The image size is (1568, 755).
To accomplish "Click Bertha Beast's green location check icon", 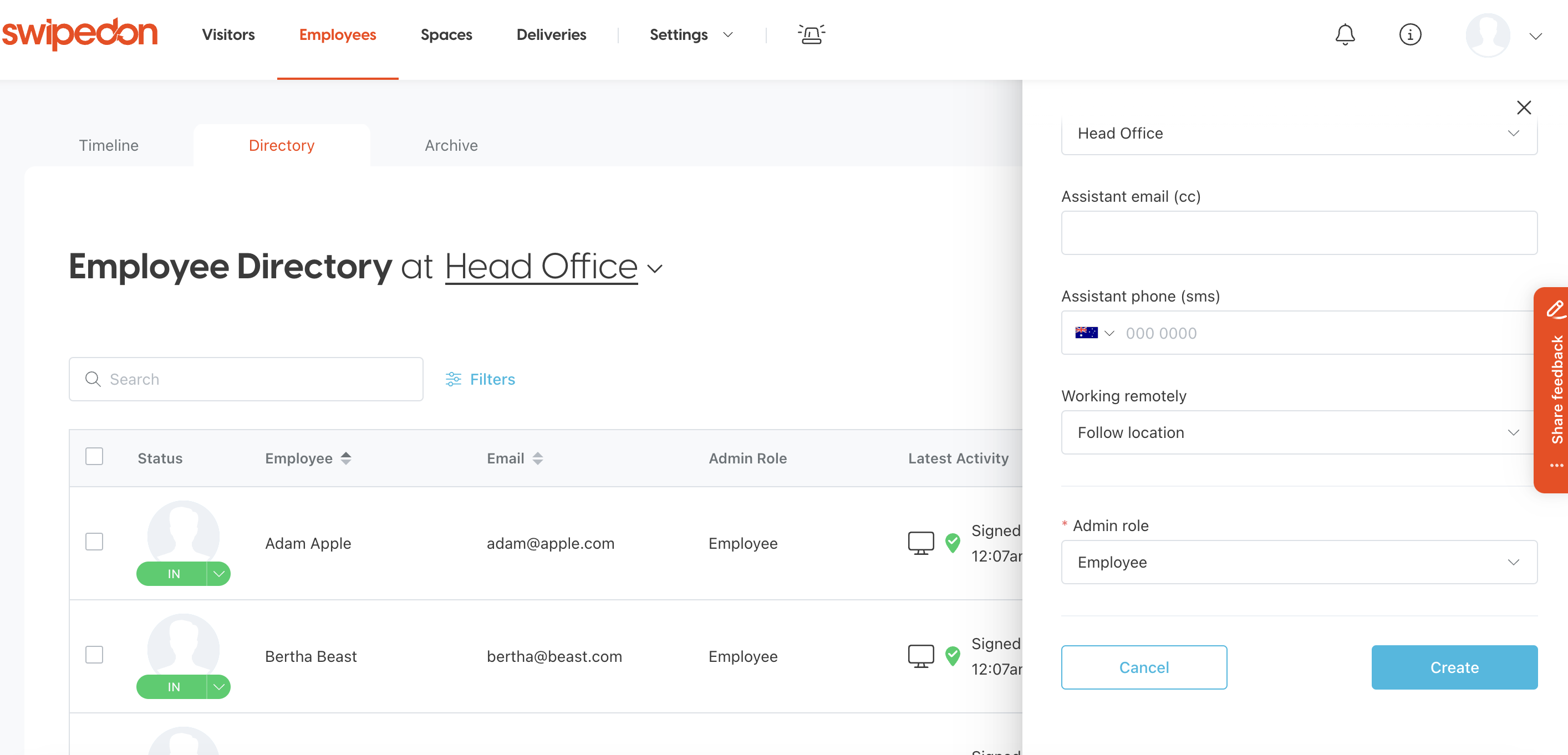I will (x=953, y=656).
